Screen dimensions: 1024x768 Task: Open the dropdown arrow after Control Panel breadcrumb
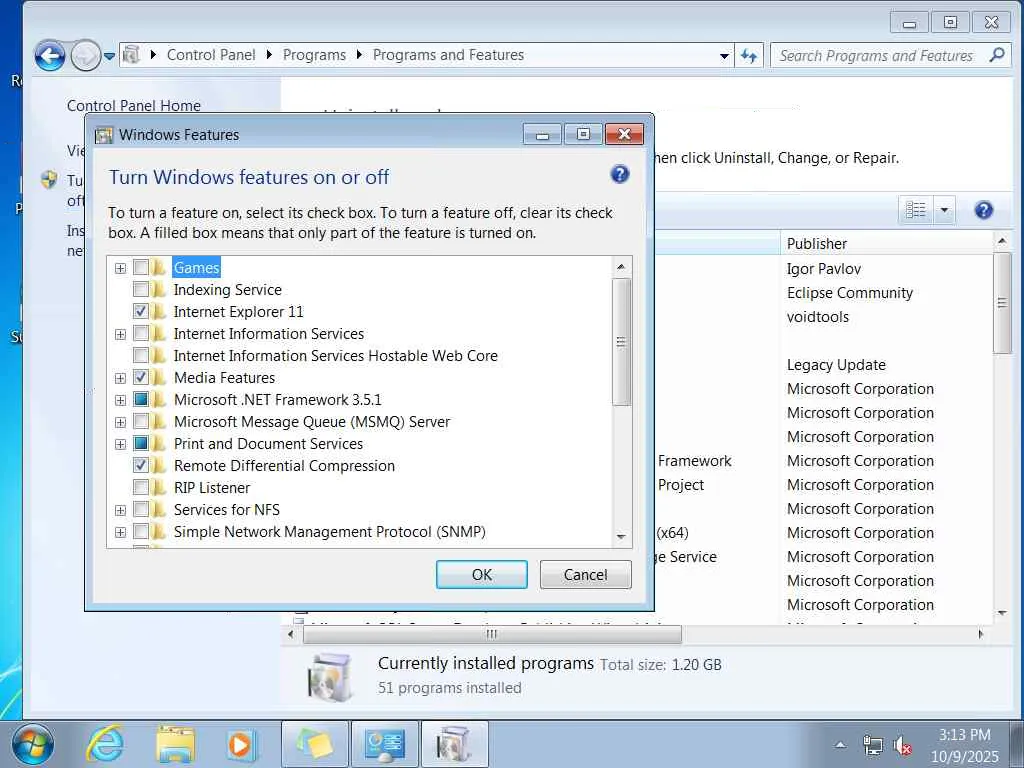pos(269,55)
